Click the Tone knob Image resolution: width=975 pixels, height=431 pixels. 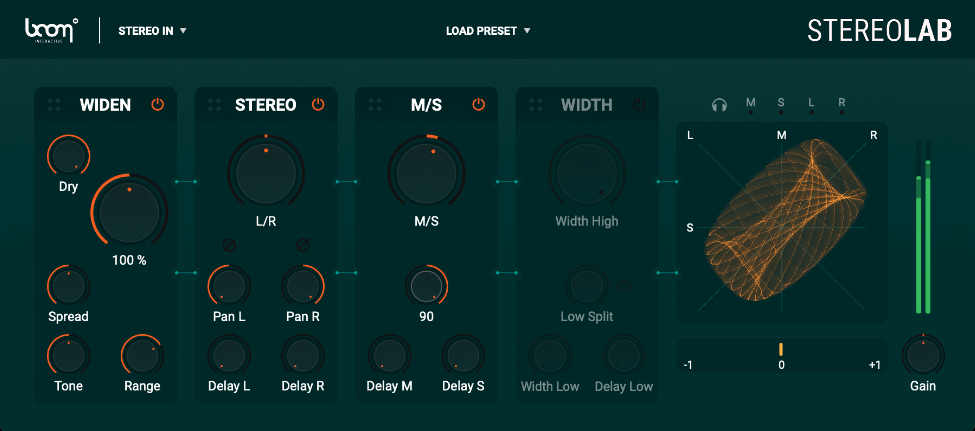pyautogui.click(x=68, y=356)
